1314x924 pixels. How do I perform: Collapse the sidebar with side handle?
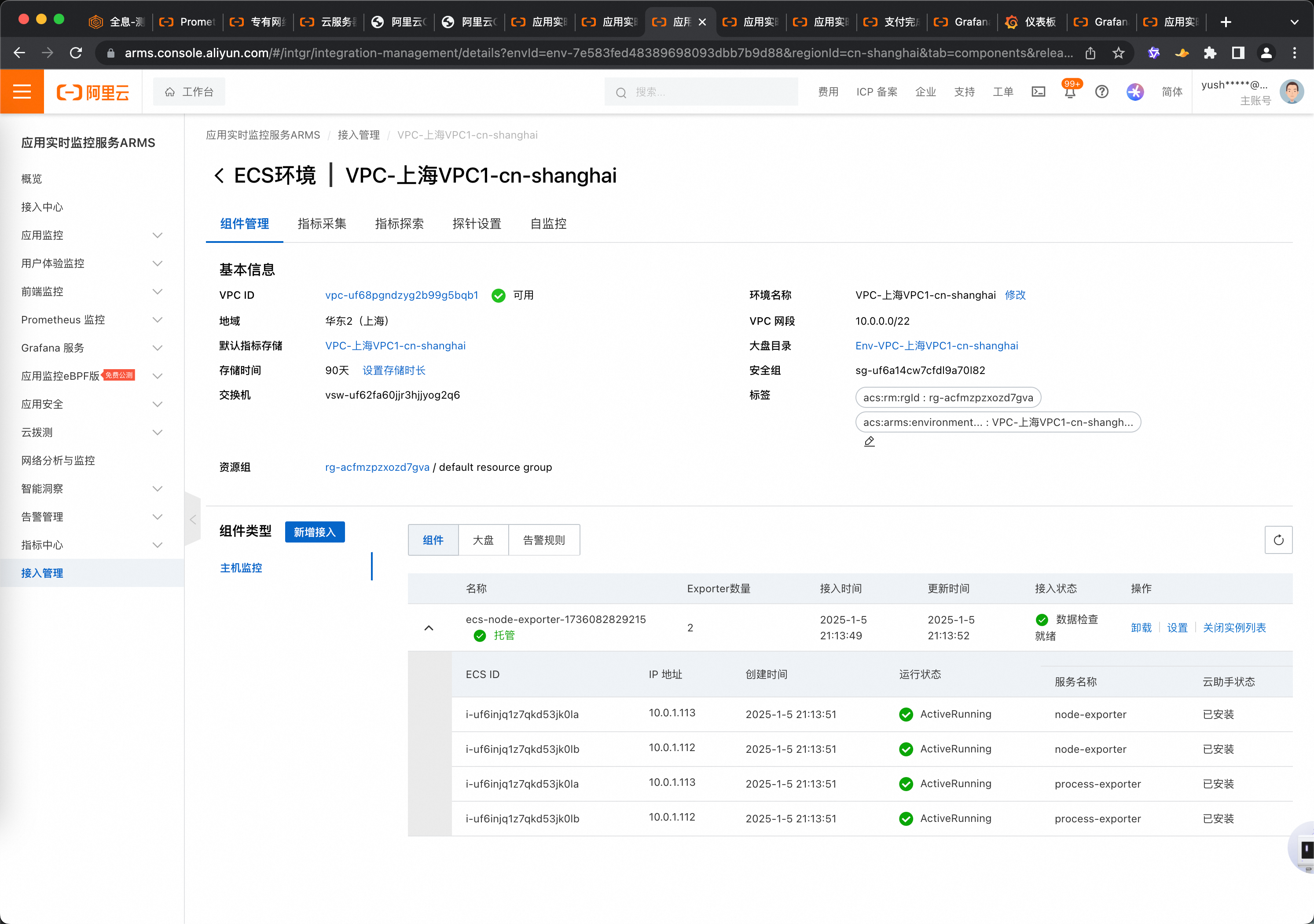(193, 520)
